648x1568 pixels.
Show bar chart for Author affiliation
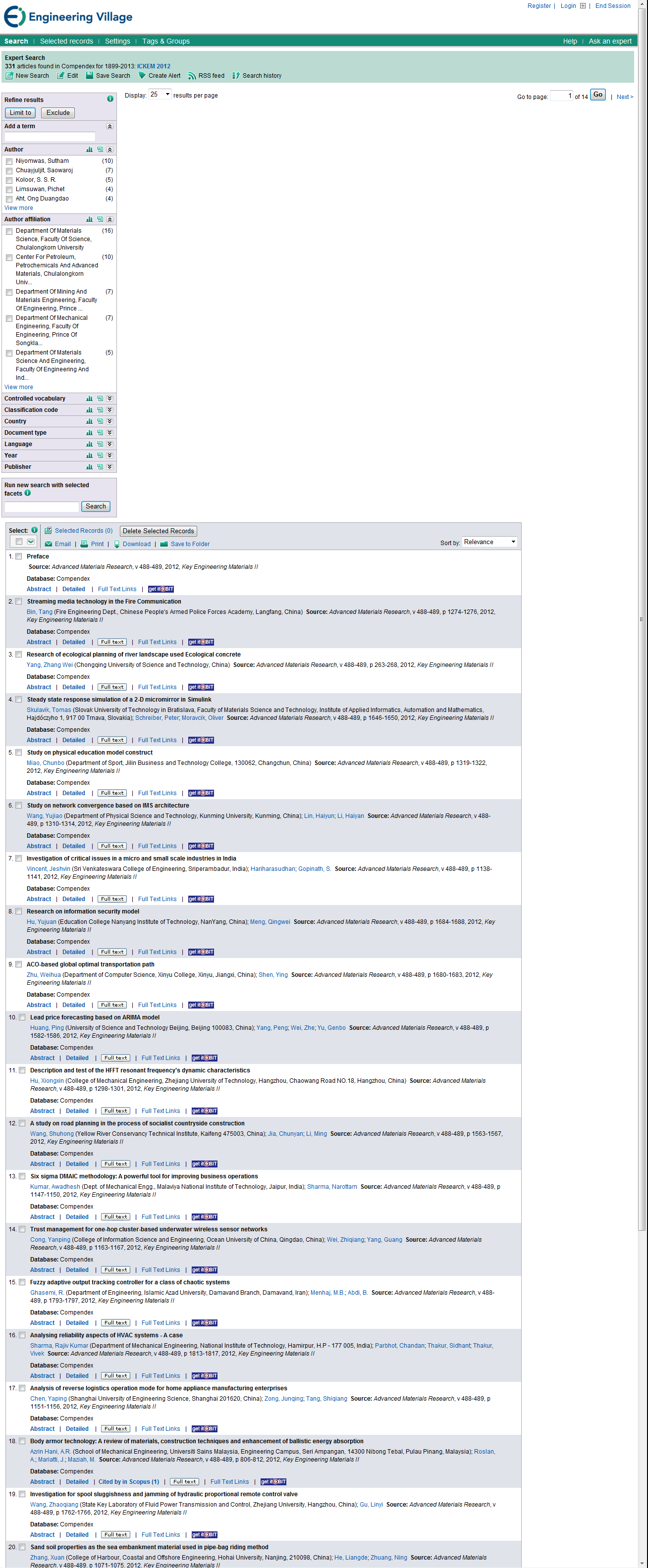click(x=90, y=220)
